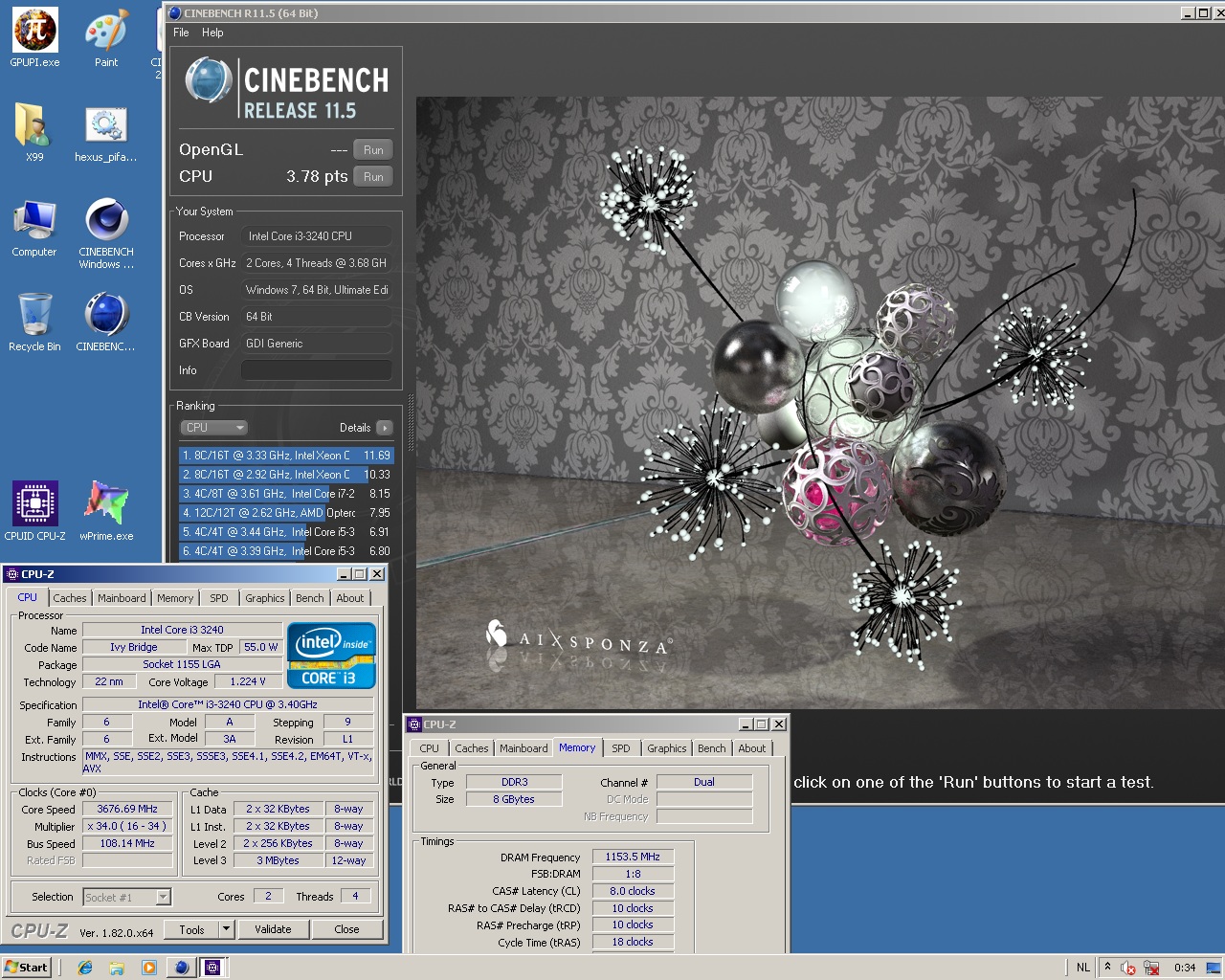Switch to SPD tab in CPU-Z Memory window
The width and height of the screenshot is (1225, 980).
coord(621,748)
